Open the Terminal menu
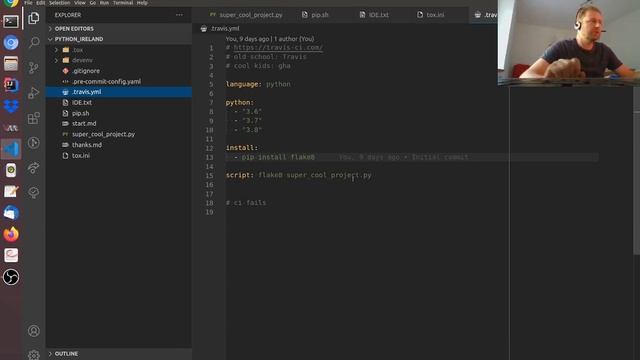This screenshot has width=640, height=360. pos(123,2)
